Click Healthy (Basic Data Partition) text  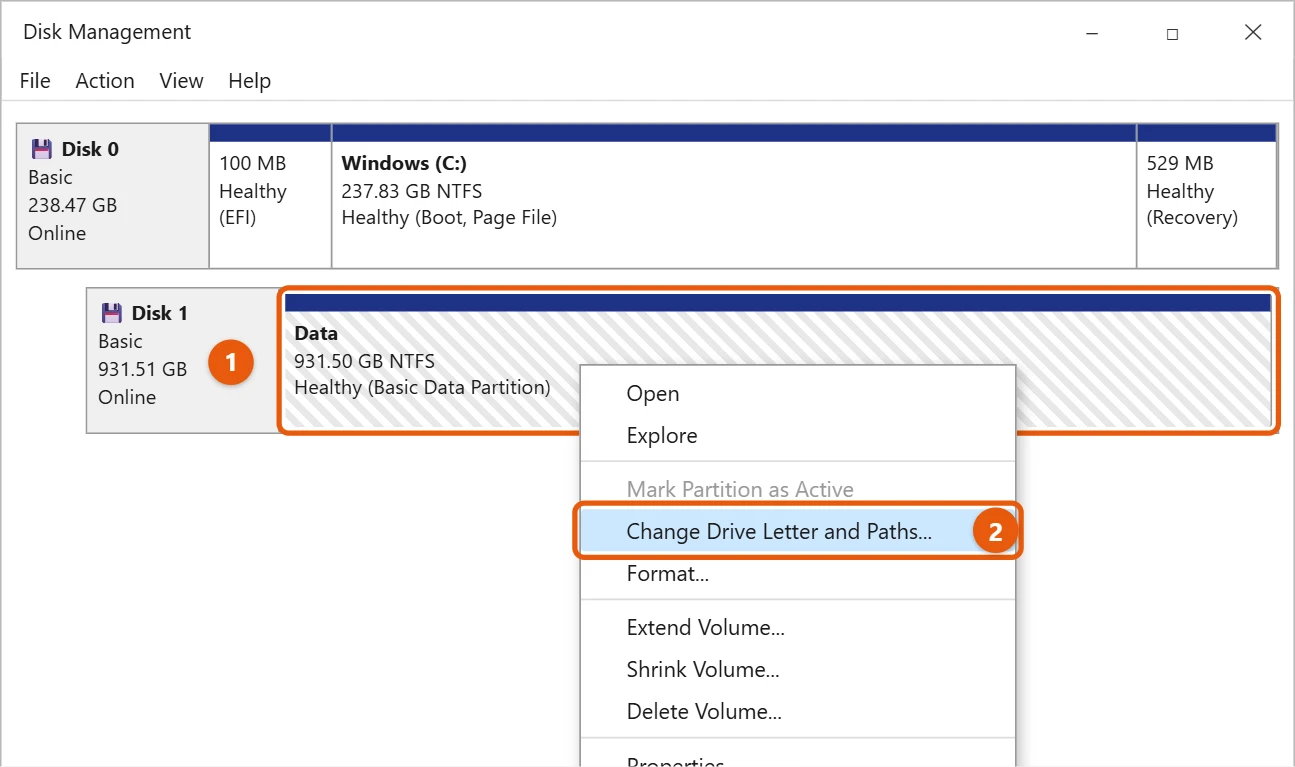422,387
